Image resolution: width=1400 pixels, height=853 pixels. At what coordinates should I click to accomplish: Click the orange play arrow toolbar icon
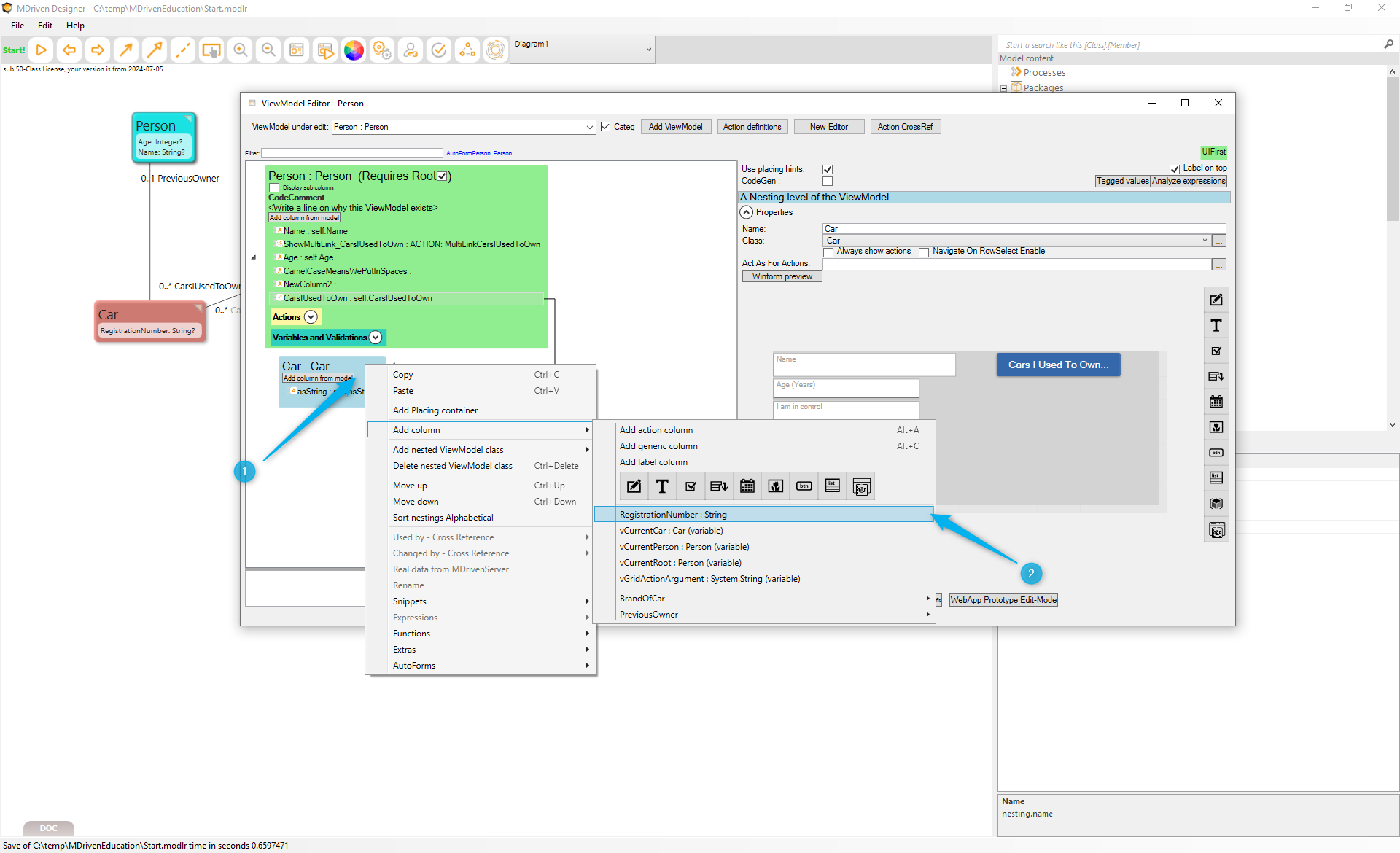pyautogui.click(x=42, y=50)
